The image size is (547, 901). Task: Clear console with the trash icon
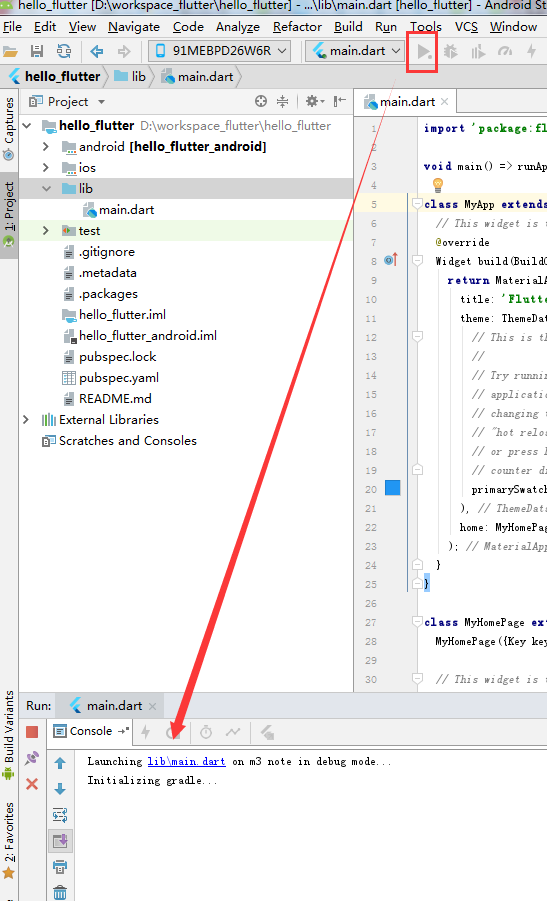tap(60, 892)
